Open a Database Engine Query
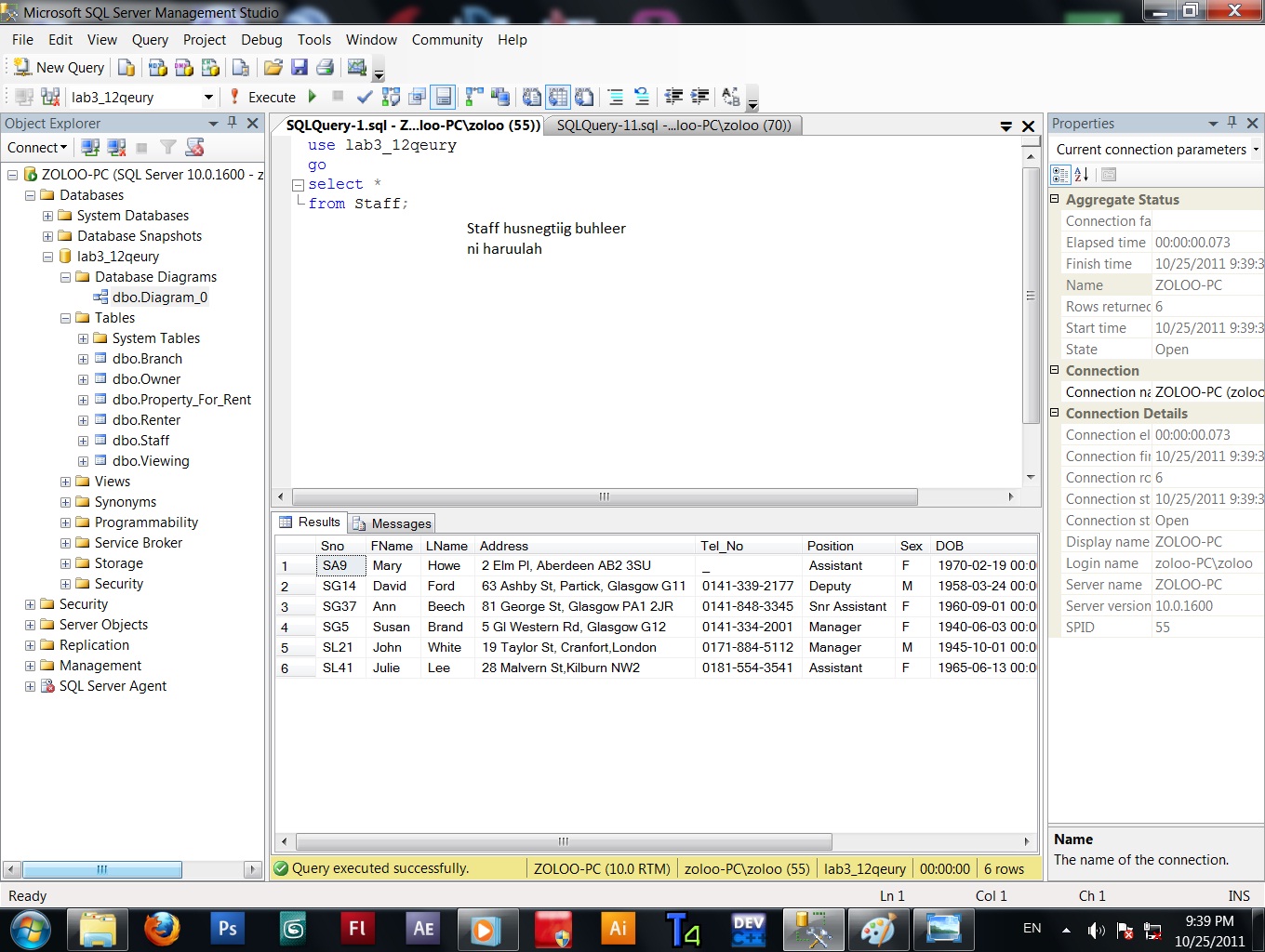The image size is (1265, 952). 126,67
